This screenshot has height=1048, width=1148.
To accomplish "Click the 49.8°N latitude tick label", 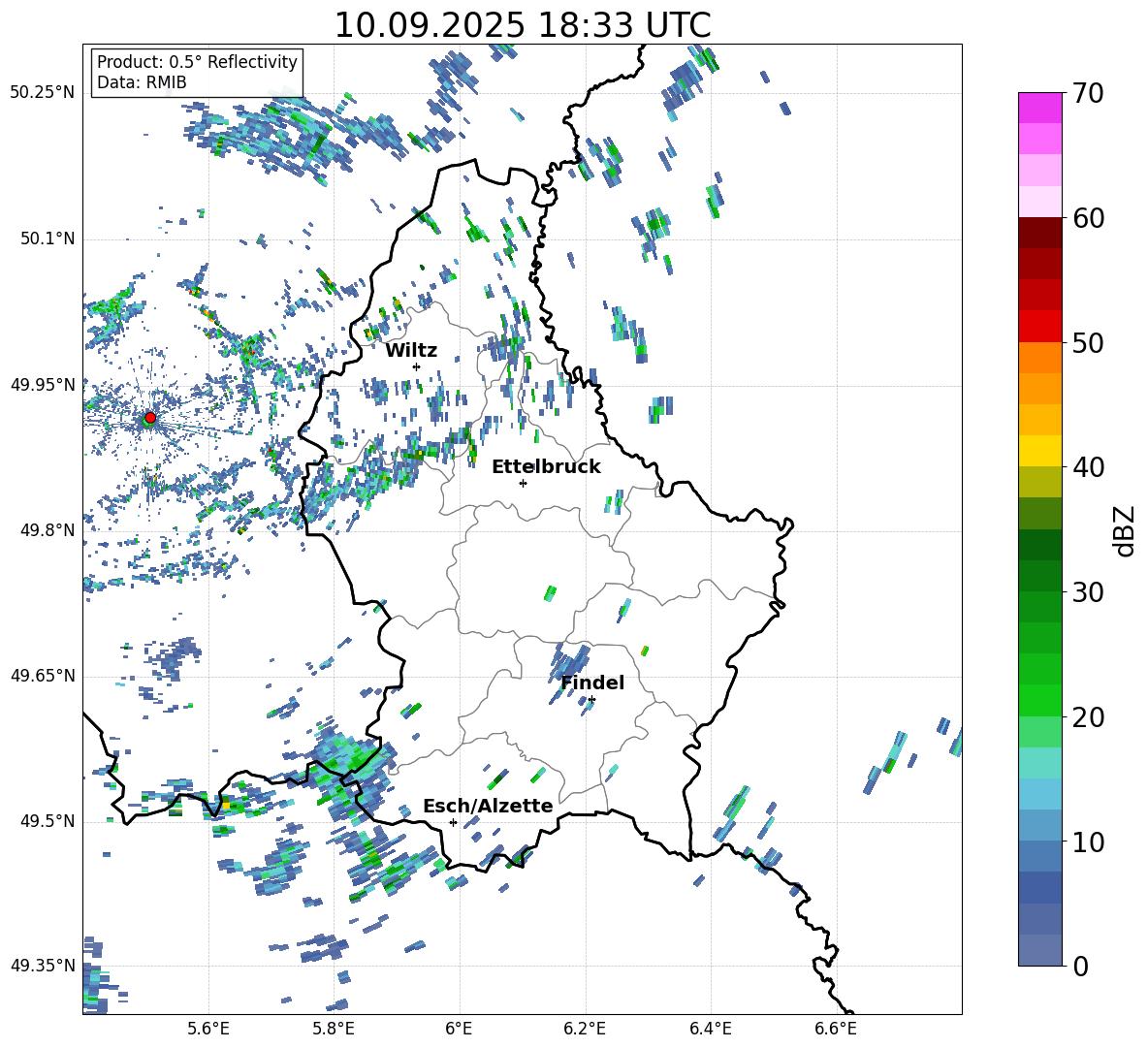I will [x=47, y=530].
